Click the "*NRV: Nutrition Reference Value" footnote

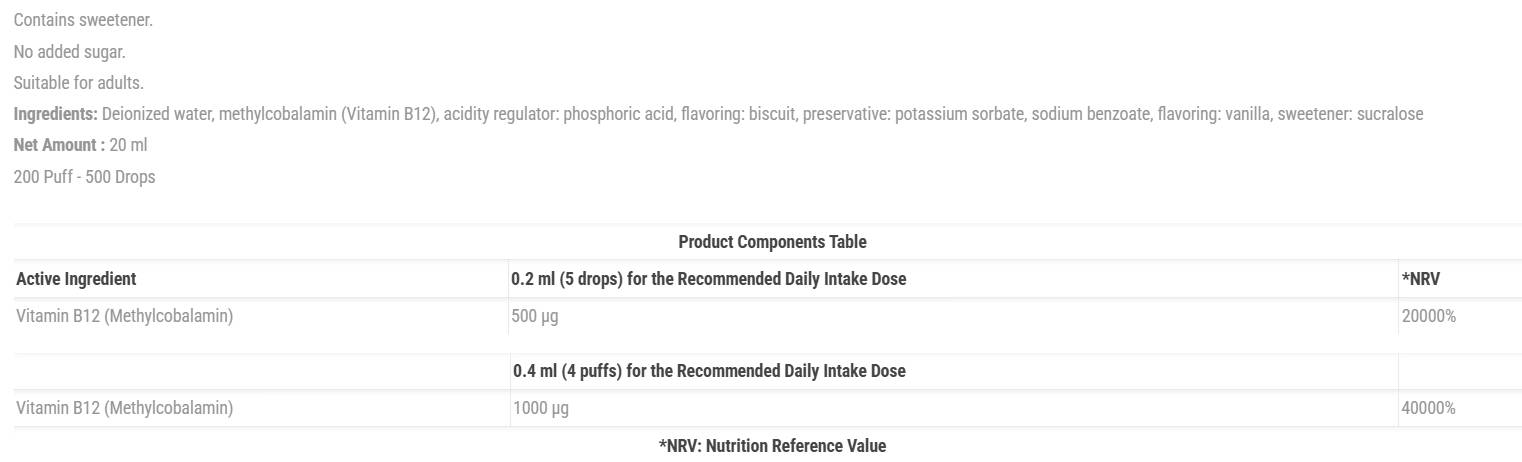pos(772,446)
